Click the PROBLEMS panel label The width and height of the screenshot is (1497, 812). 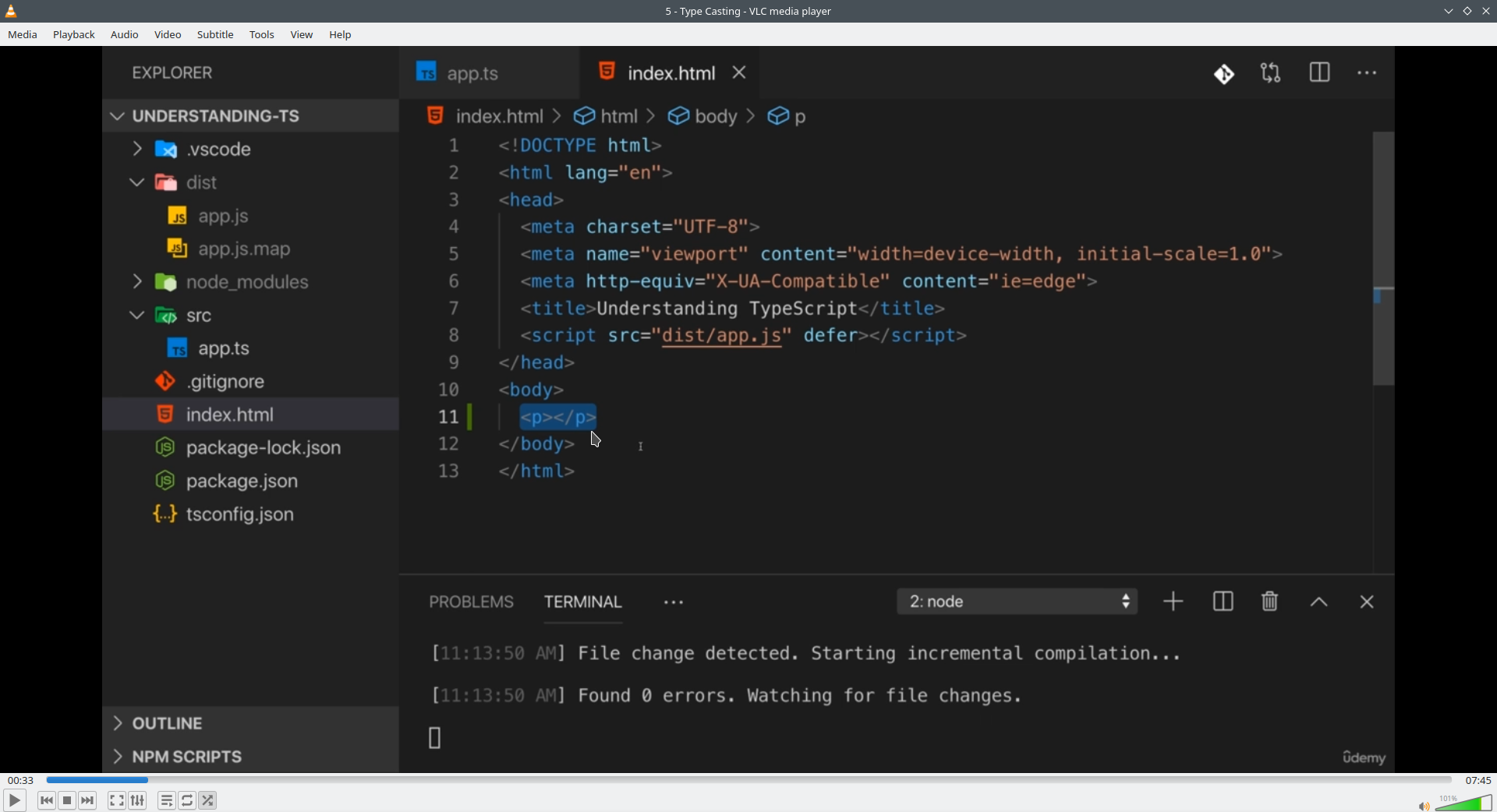pyautogui.click(x=471, y=602)
